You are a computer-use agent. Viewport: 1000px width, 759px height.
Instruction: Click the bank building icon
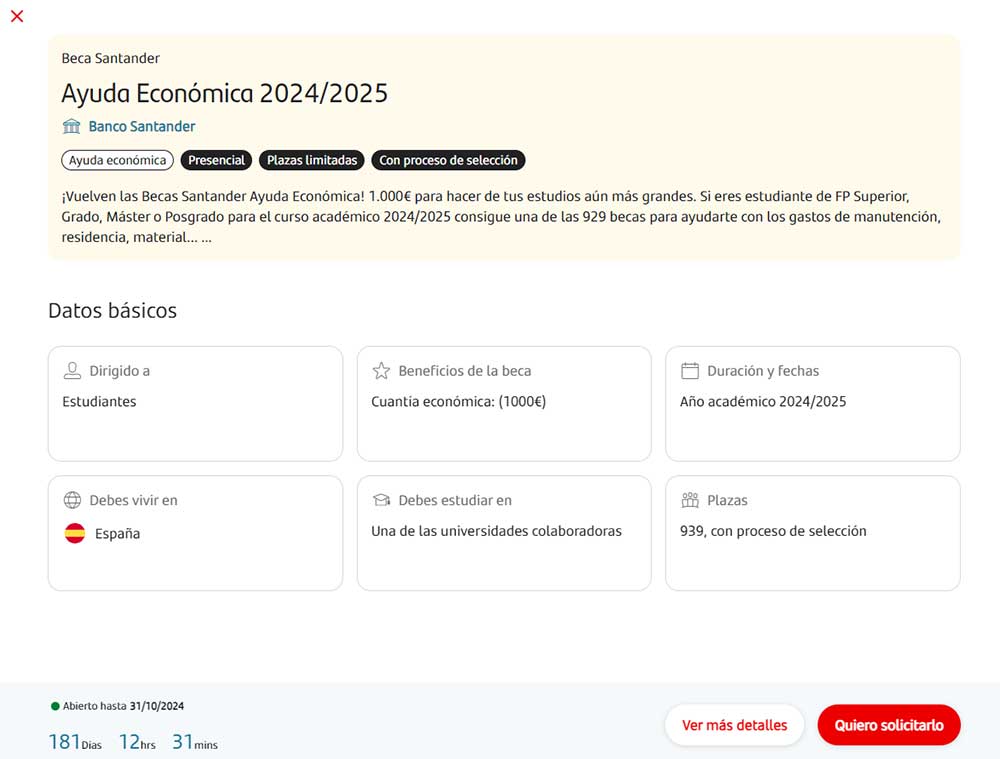tap(71, 126)
